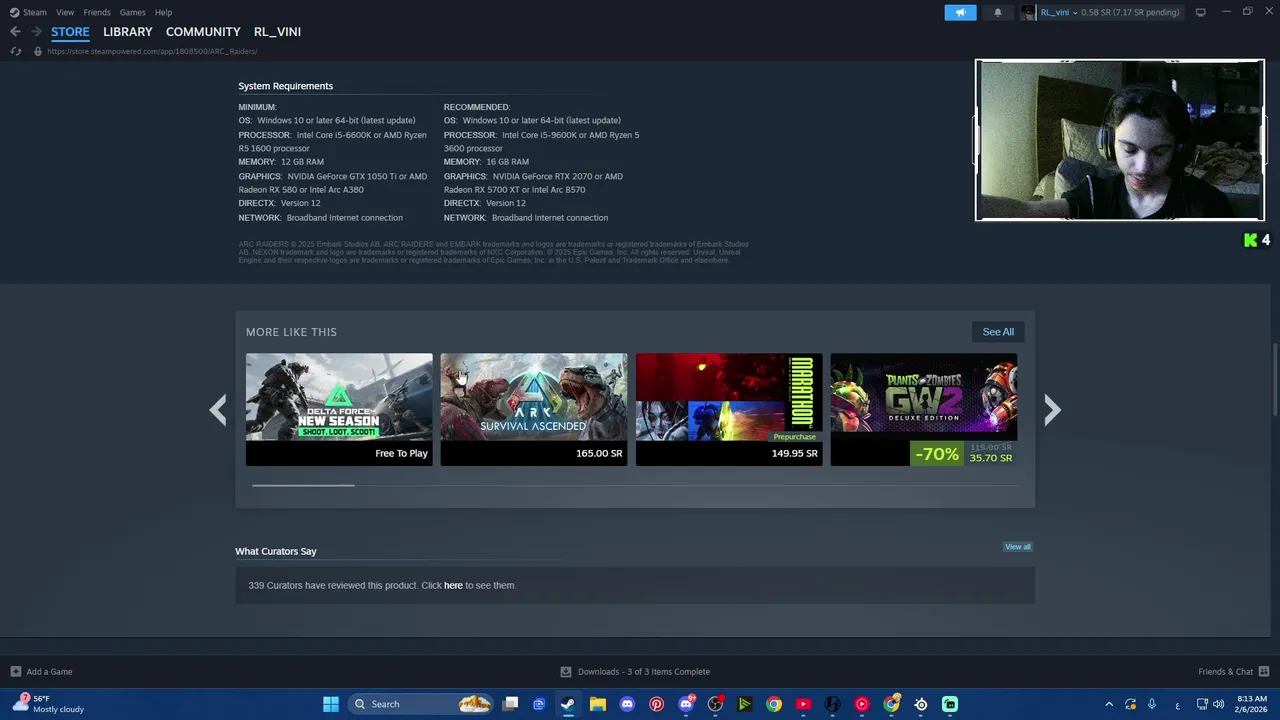Open Discord icon with 9+ notification badge
Screen dimensions: 1280x720
686,704
